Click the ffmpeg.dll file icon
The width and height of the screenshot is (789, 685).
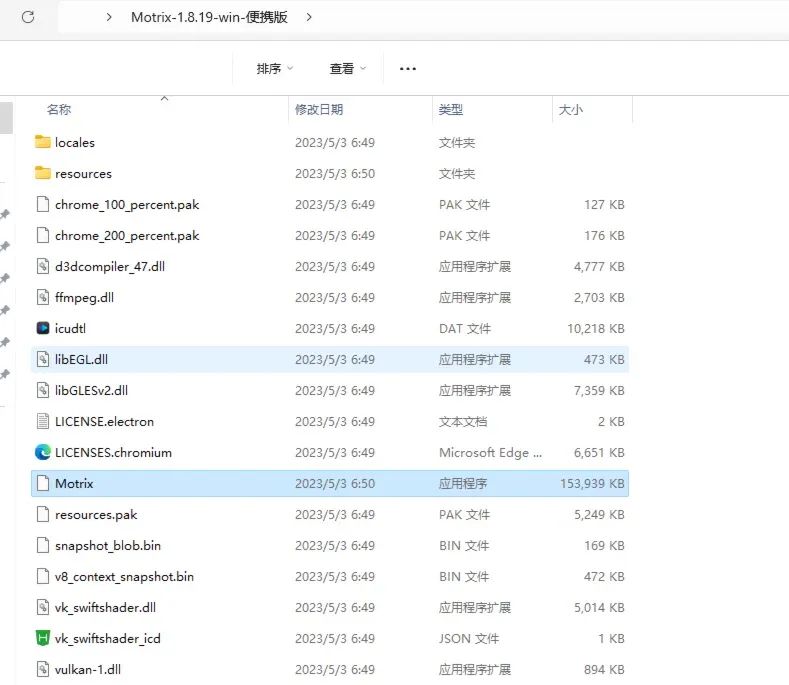pos(43,297)
